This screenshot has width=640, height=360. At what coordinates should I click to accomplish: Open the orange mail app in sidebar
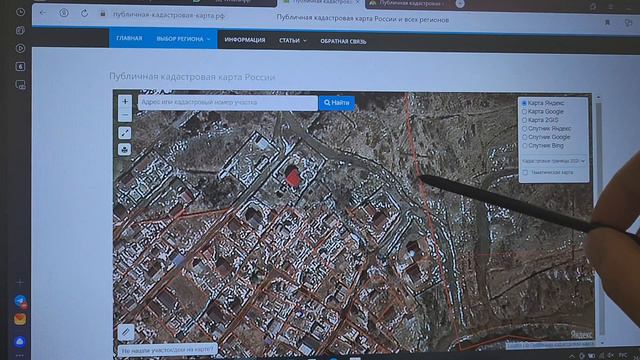pos(20,319)
